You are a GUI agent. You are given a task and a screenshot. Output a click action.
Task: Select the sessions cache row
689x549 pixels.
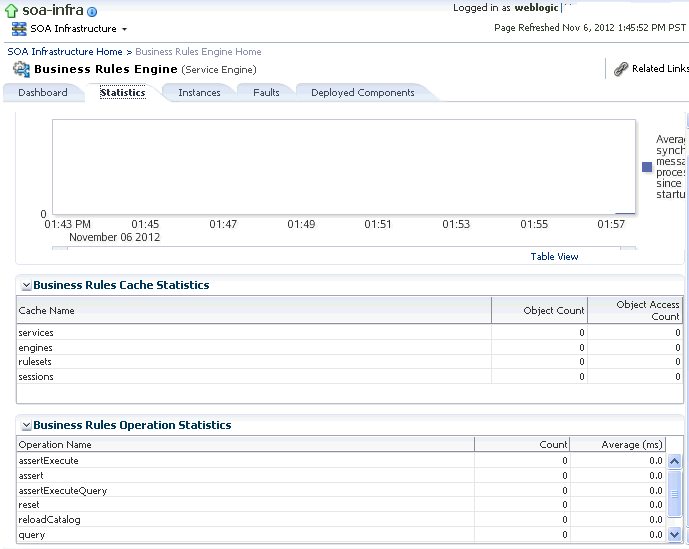tap(350, 377)
